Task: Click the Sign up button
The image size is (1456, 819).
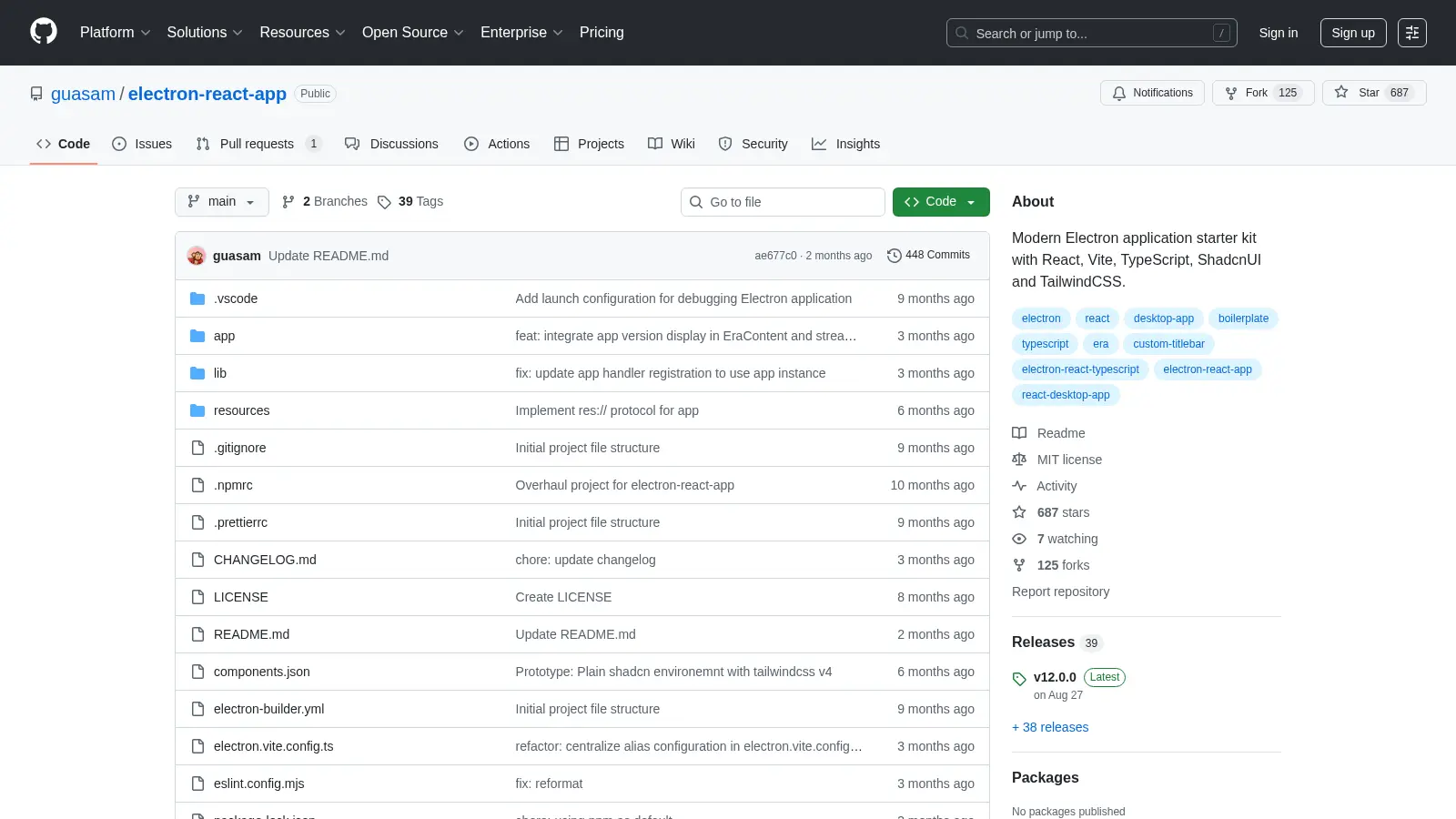Action: click(1353, 33)
